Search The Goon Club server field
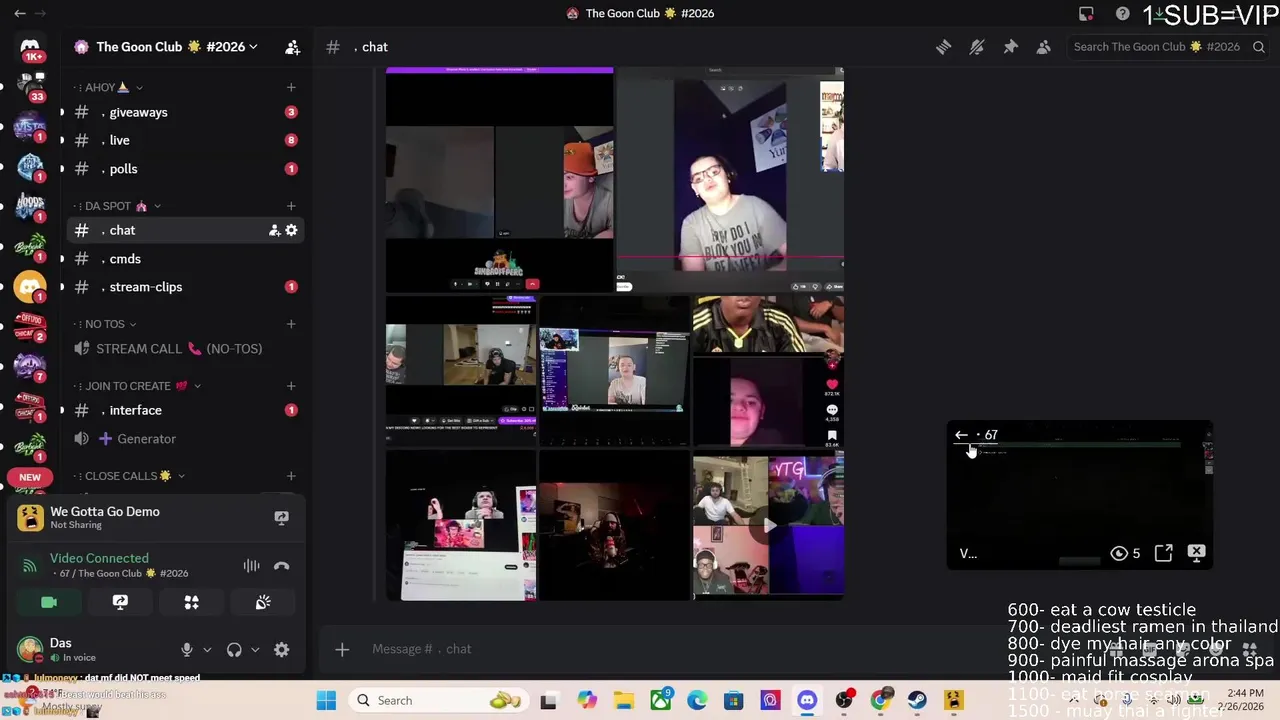 1167,47
